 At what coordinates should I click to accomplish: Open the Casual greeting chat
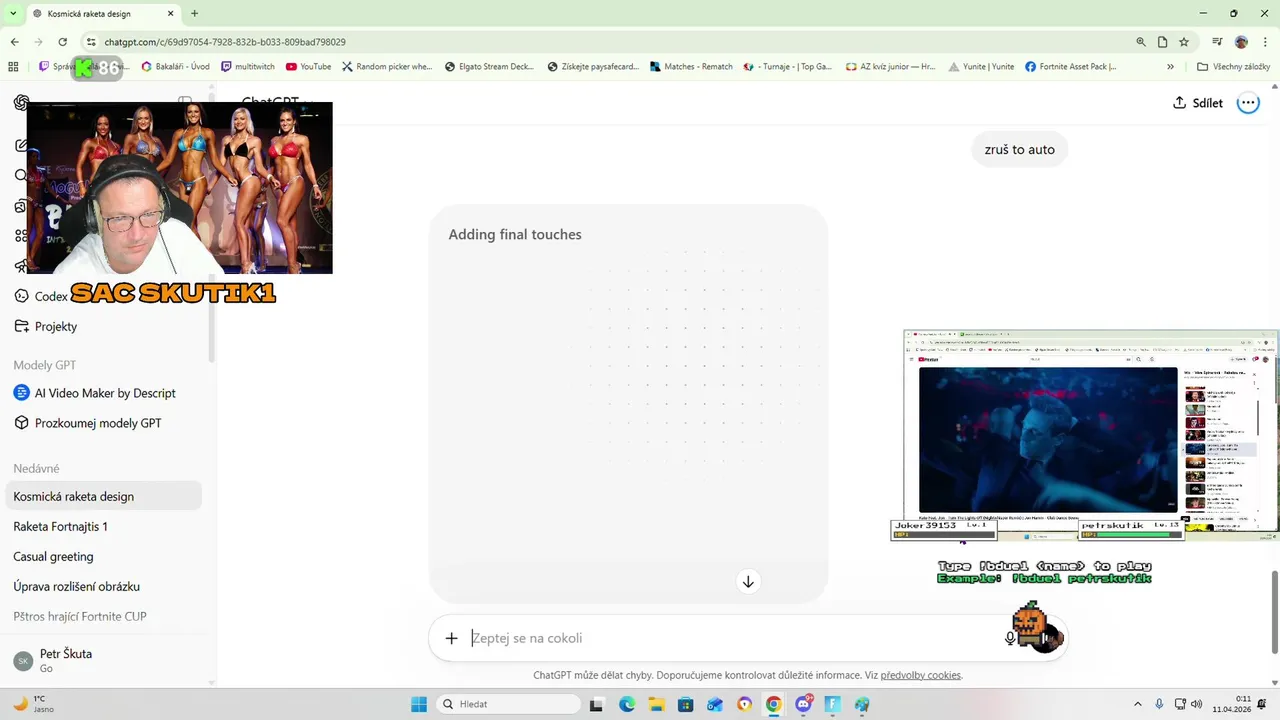click(104, 556)
